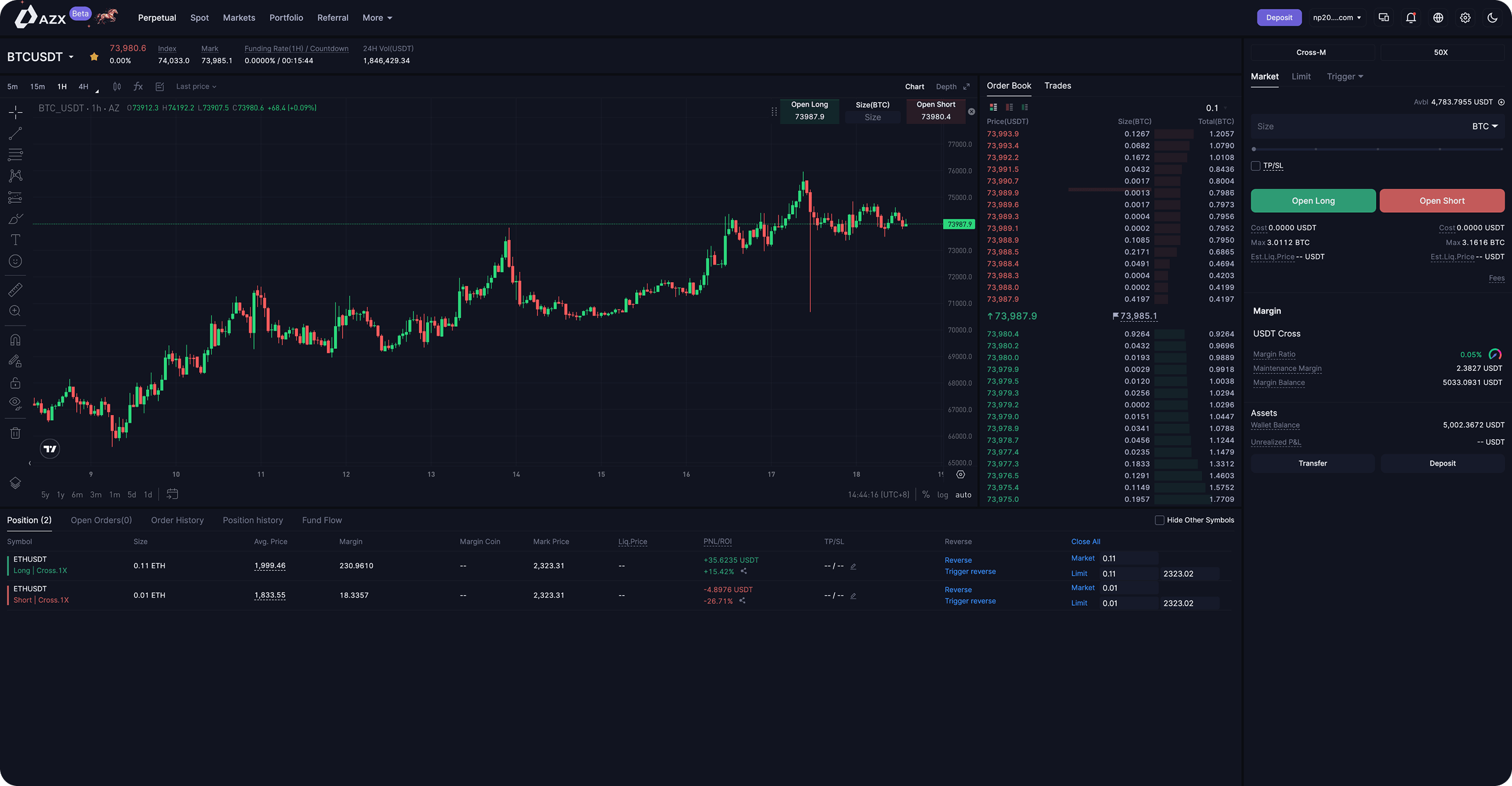
Task: Click the BTCUSDT favorite star
Action: [x=94, y=57]
